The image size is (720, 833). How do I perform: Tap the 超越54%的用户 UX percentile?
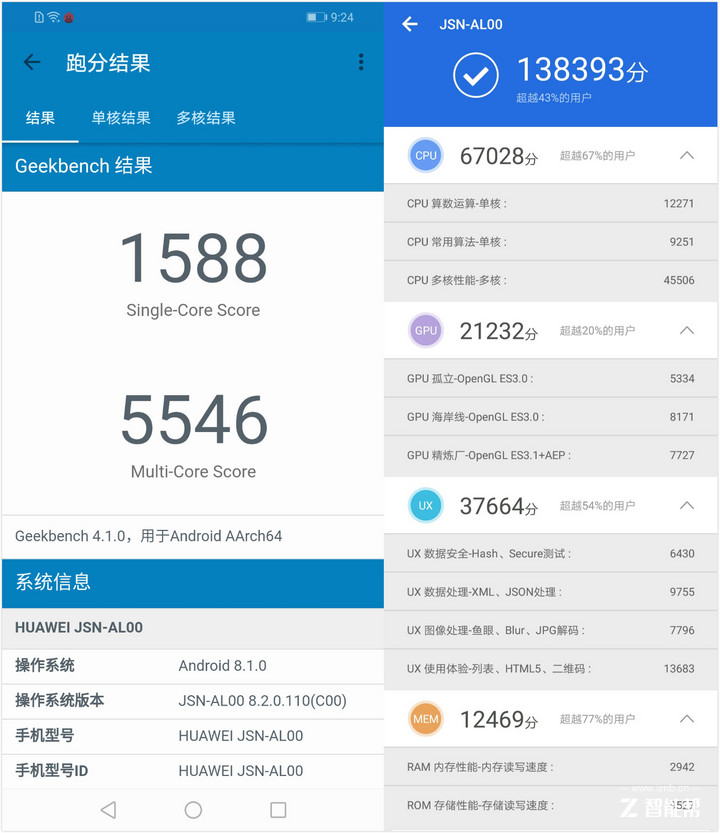(x=597, y=506)
